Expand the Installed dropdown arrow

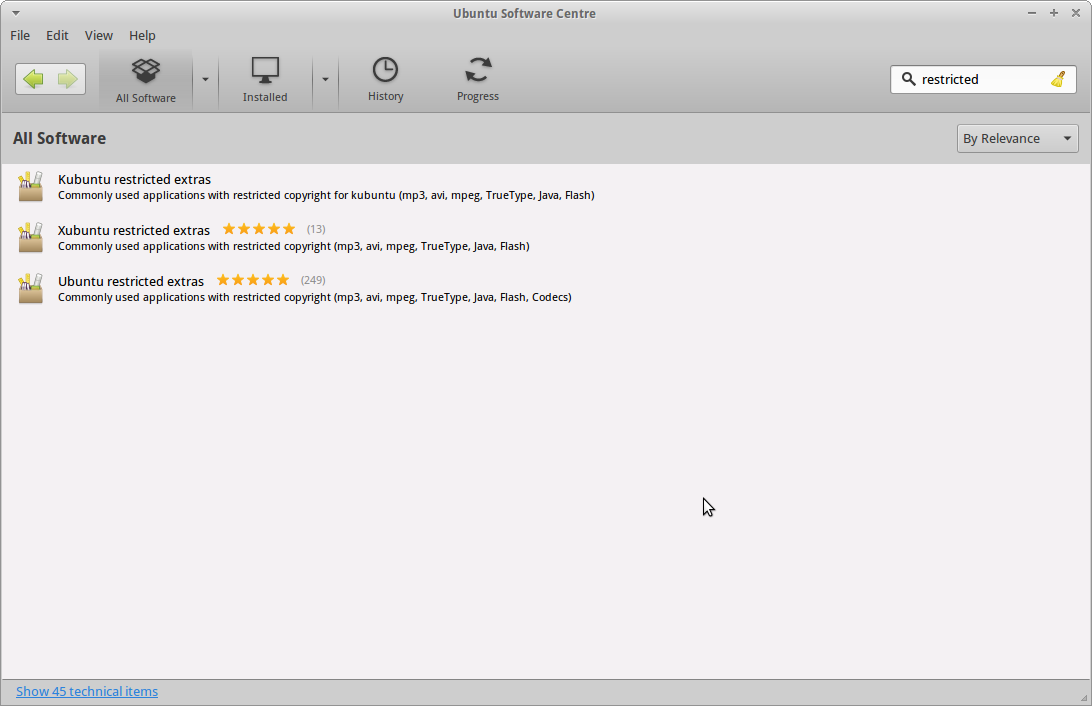(325, 79)
